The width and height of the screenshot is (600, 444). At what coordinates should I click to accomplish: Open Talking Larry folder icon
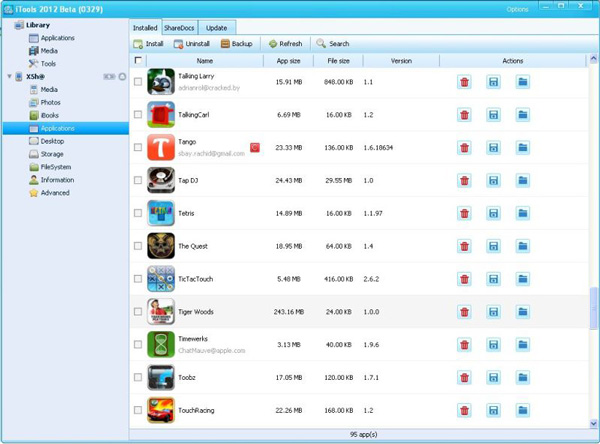coord(523,82)
